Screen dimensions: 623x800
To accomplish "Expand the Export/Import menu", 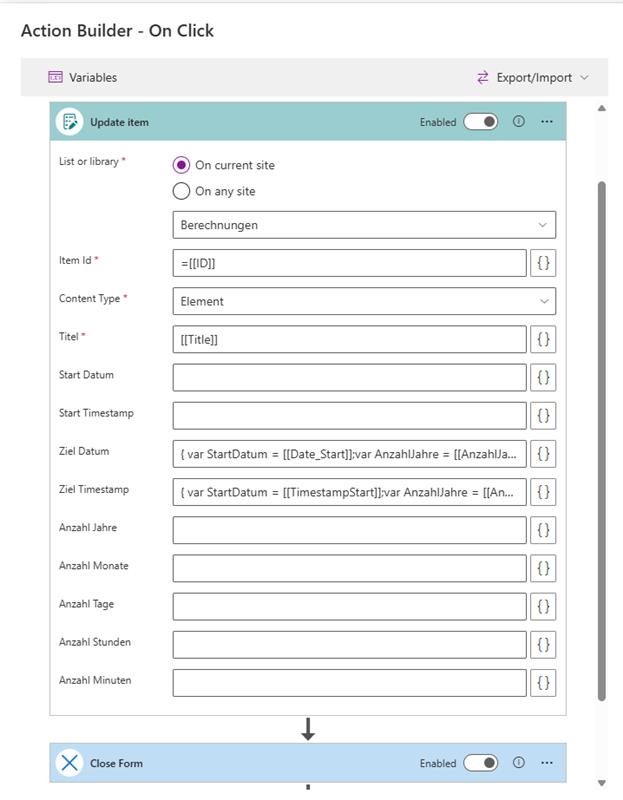I will pyautogui.click(x=532, y=77).
